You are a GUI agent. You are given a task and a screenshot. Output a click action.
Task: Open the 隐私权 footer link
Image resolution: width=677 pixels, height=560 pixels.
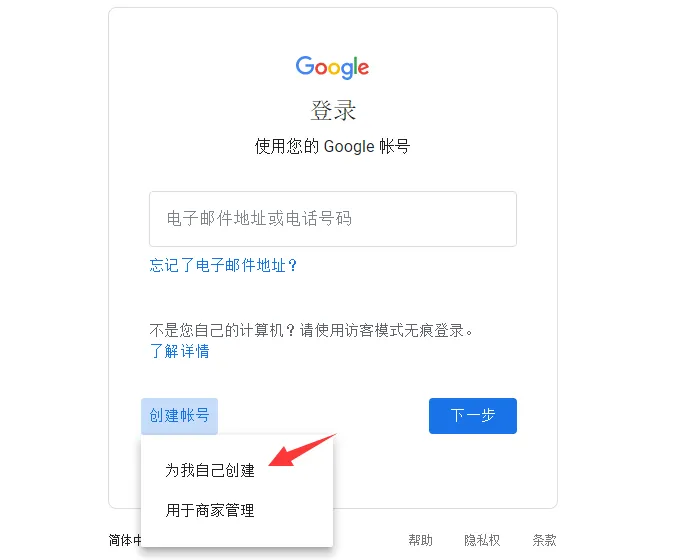482,540
